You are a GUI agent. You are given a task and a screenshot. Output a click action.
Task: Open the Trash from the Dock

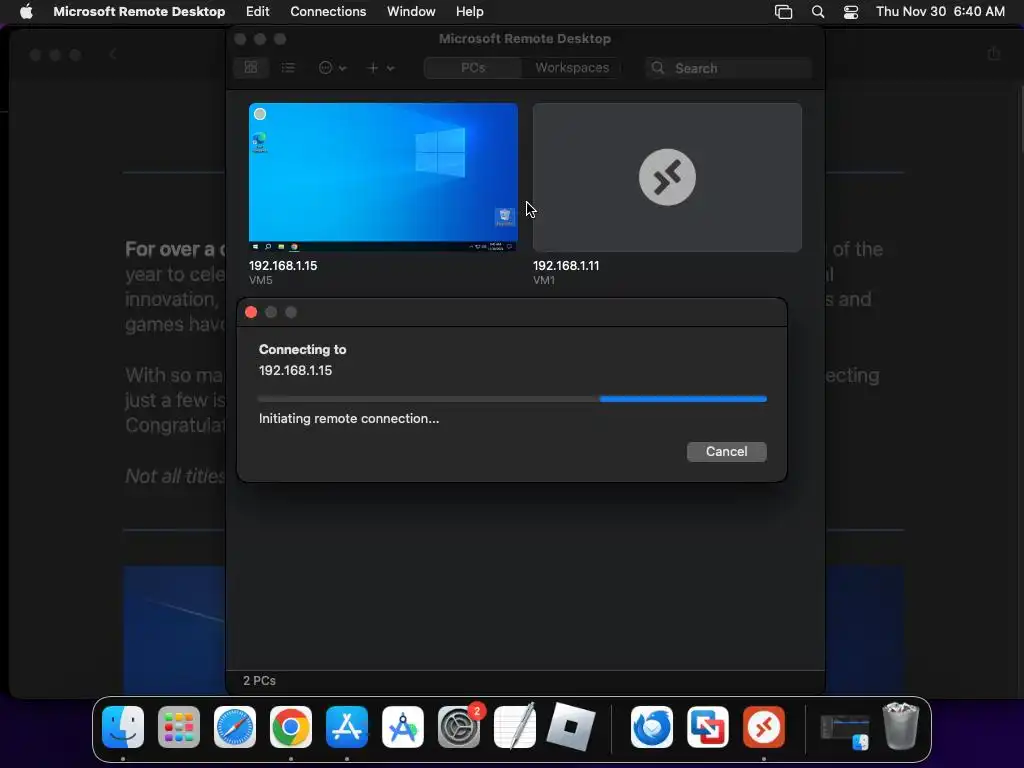point(901,726)
